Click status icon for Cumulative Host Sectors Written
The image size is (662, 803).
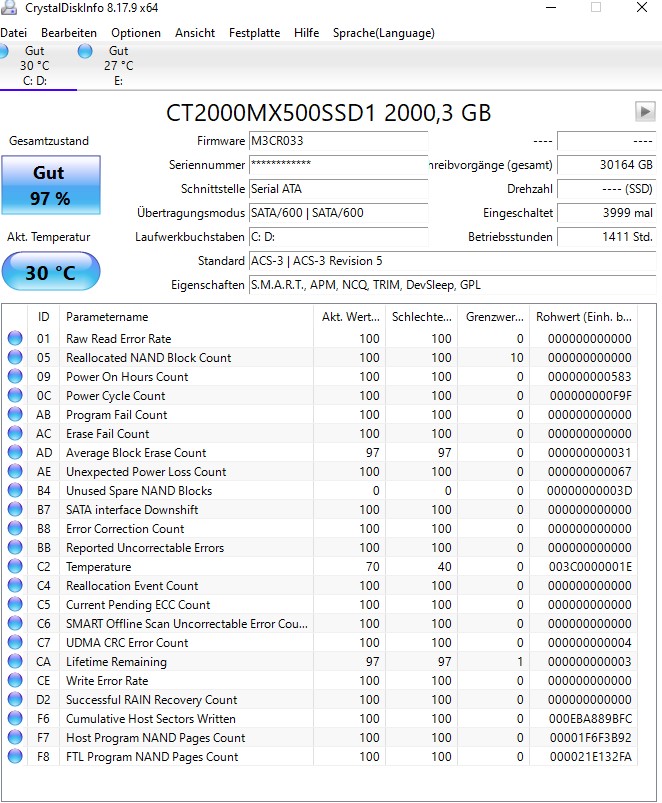coord(15,718)
